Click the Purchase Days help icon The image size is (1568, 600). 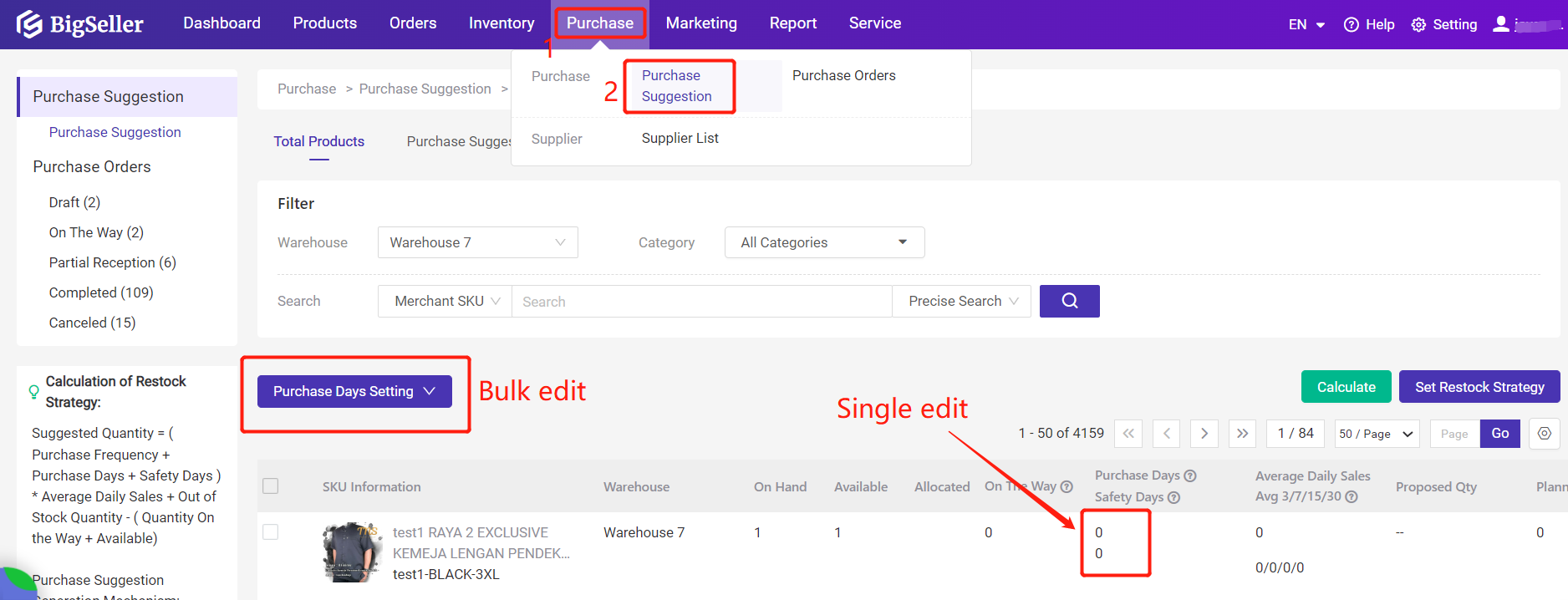click(x=1190, y=475)
